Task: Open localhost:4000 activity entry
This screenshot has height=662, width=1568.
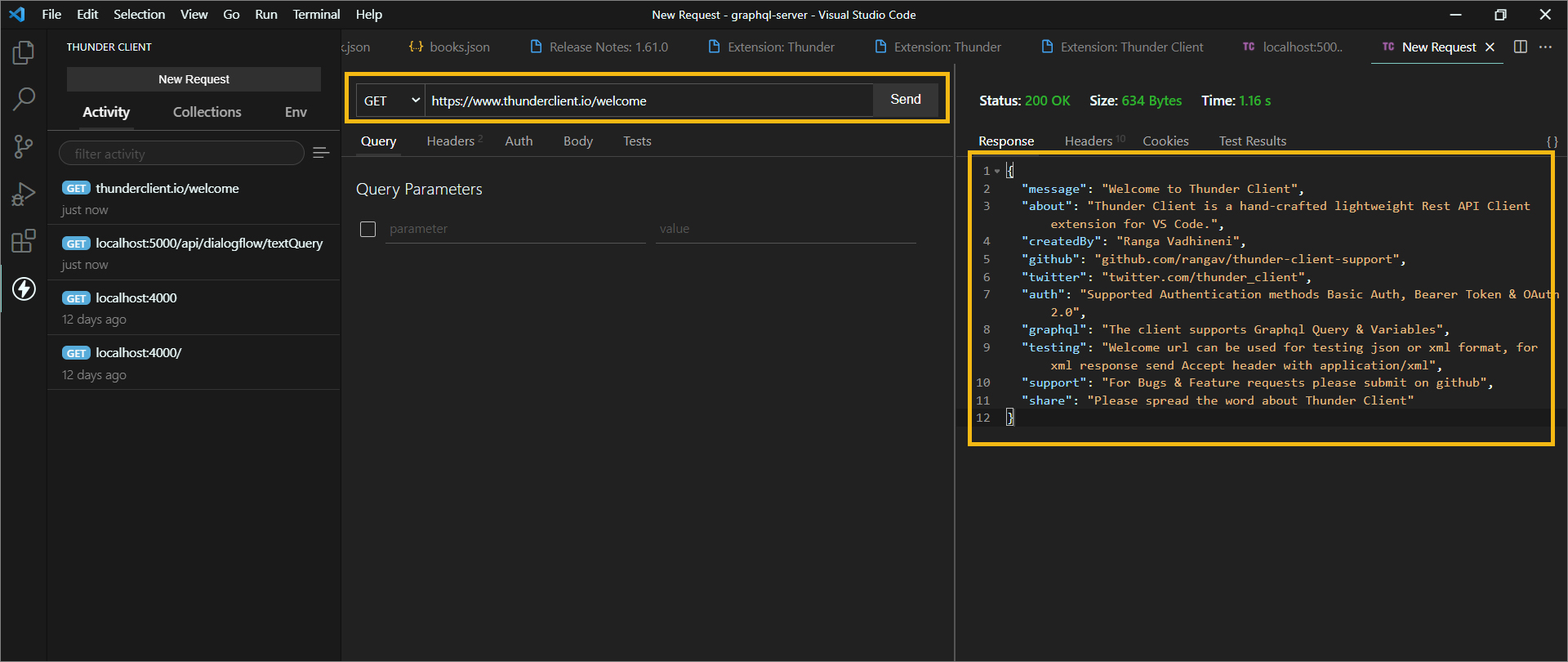Action: (x=194, y=307)
